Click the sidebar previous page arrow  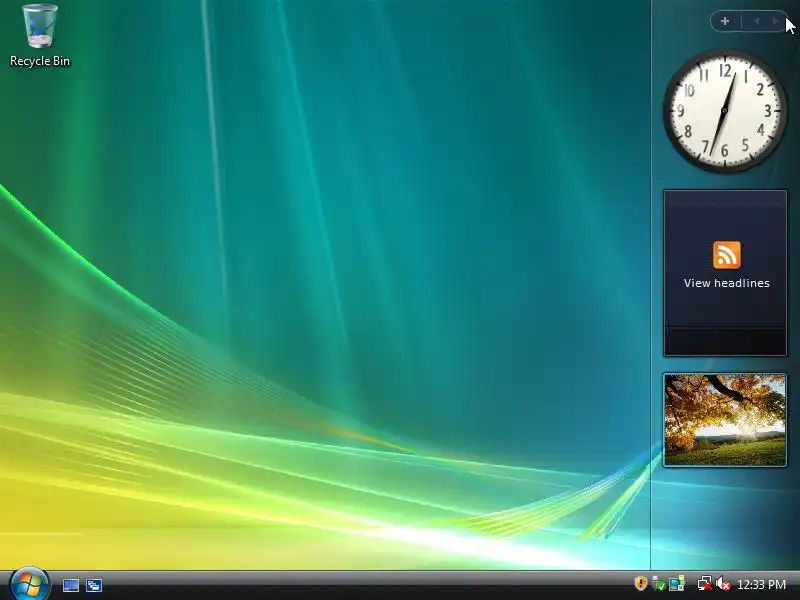757,21
